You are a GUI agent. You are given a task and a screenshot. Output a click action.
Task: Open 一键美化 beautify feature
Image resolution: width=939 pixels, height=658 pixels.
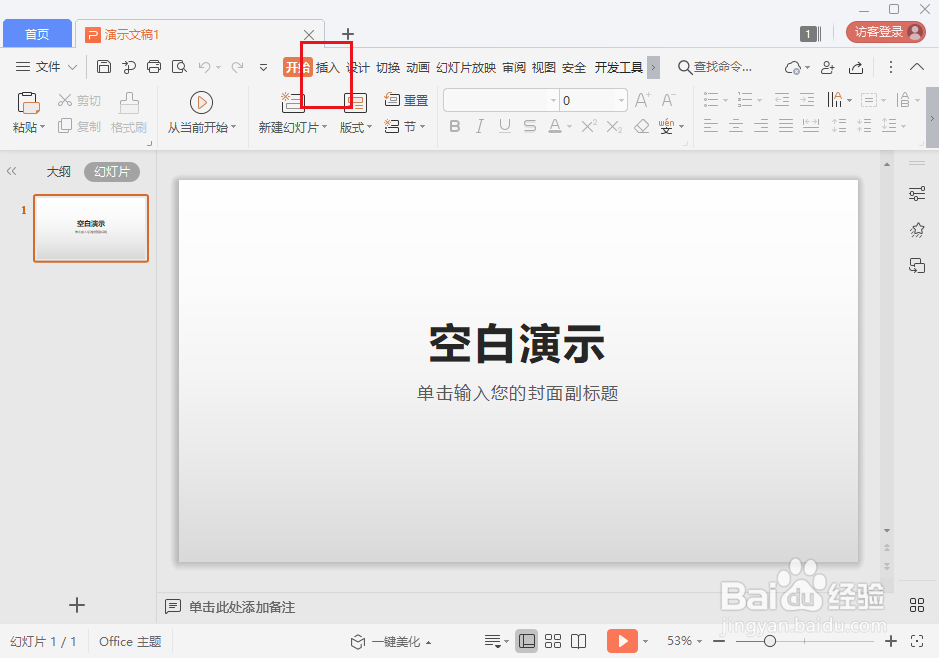pyautogui.click(x=390, y=640)
